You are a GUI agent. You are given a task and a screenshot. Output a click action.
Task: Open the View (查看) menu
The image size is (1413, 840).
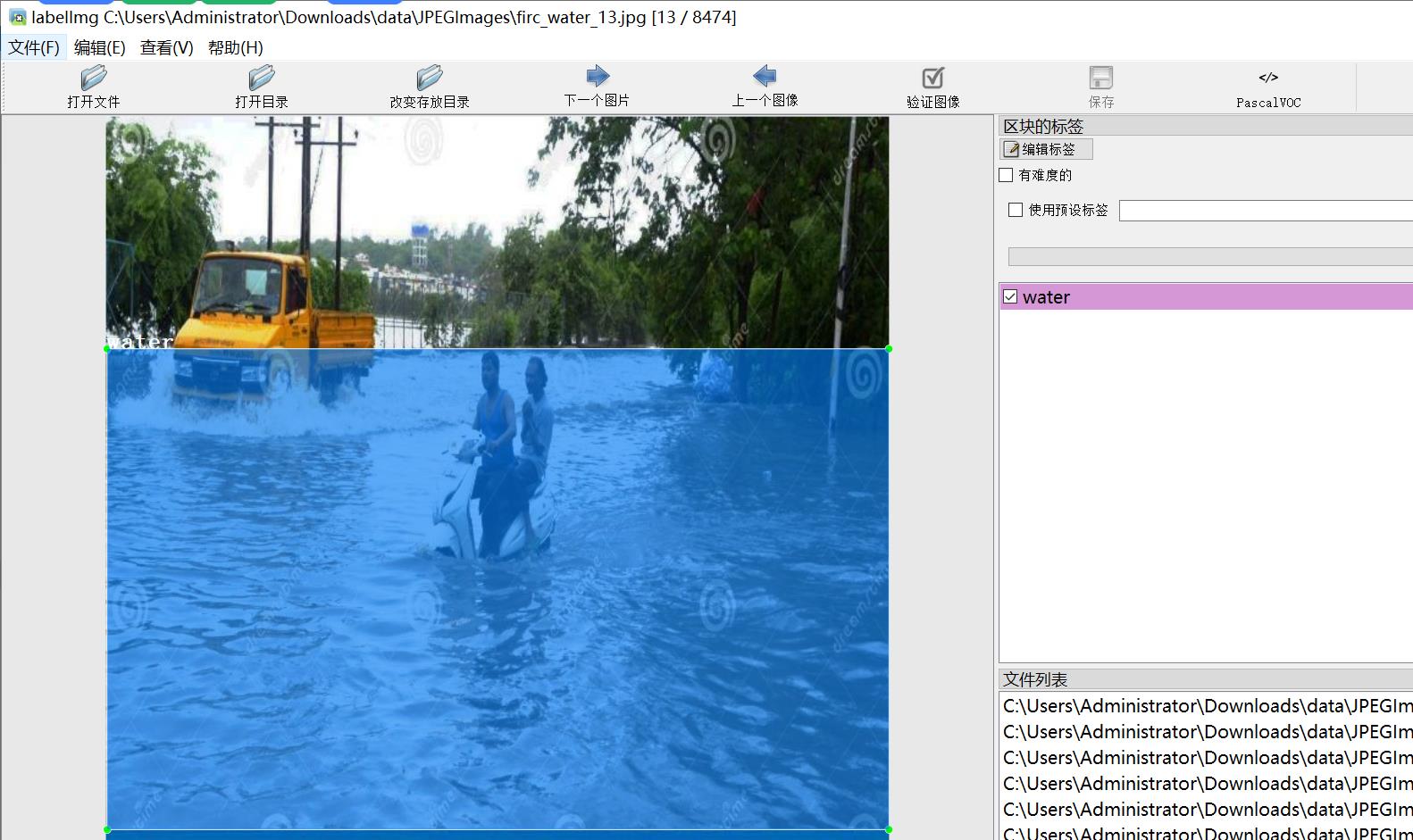(x=166, y=47)
